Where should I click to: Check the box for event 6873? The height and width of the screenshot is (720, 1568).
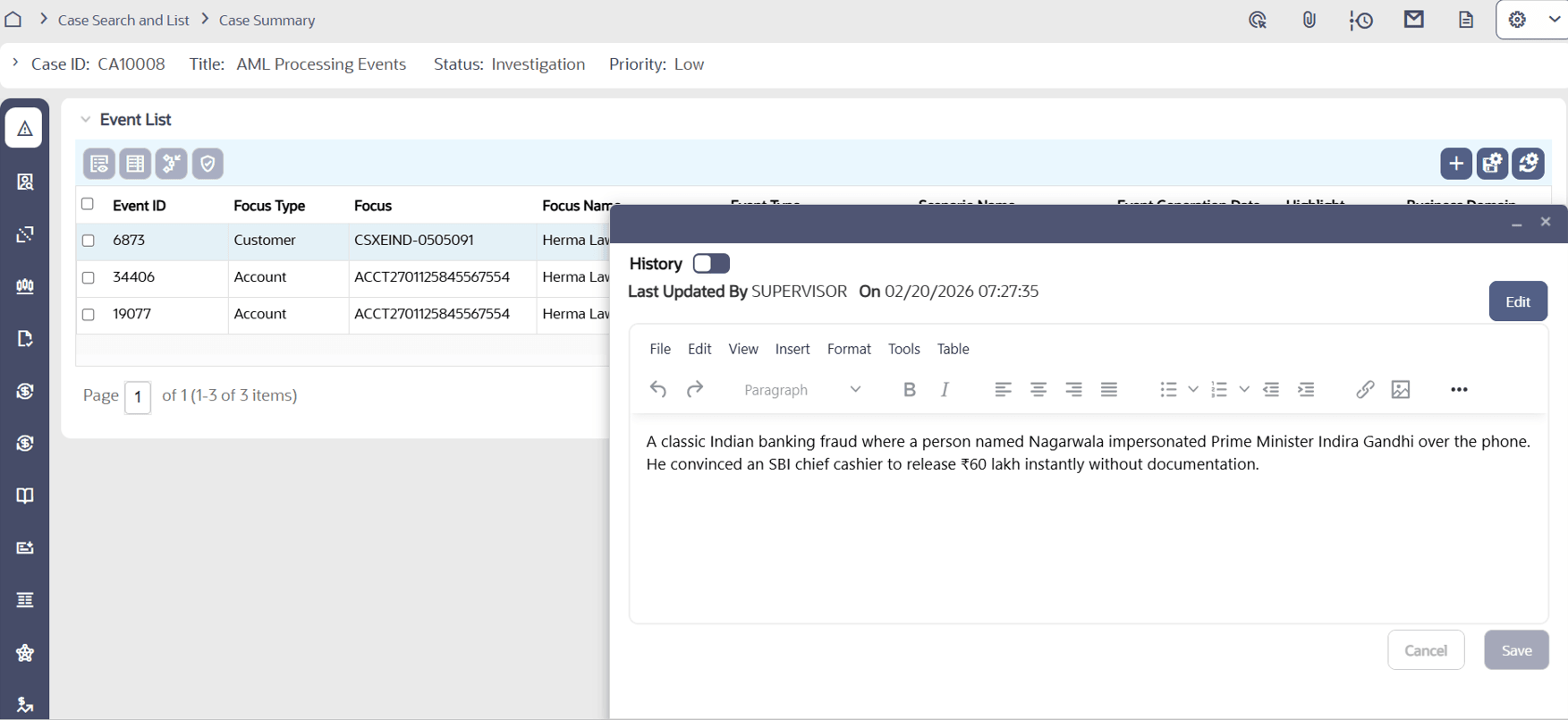pyautogui.click(x=88, y=241)
